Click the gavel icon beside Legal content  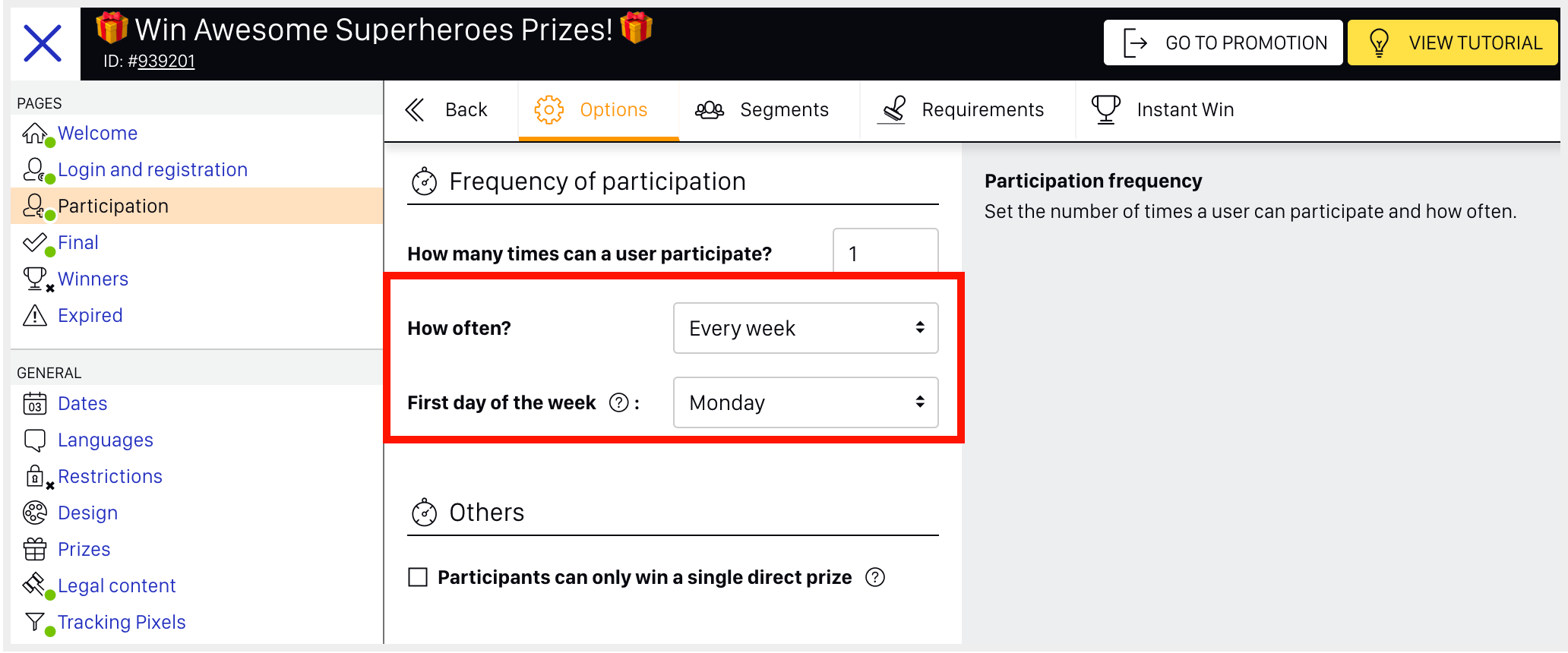click(x=35, y=585)
